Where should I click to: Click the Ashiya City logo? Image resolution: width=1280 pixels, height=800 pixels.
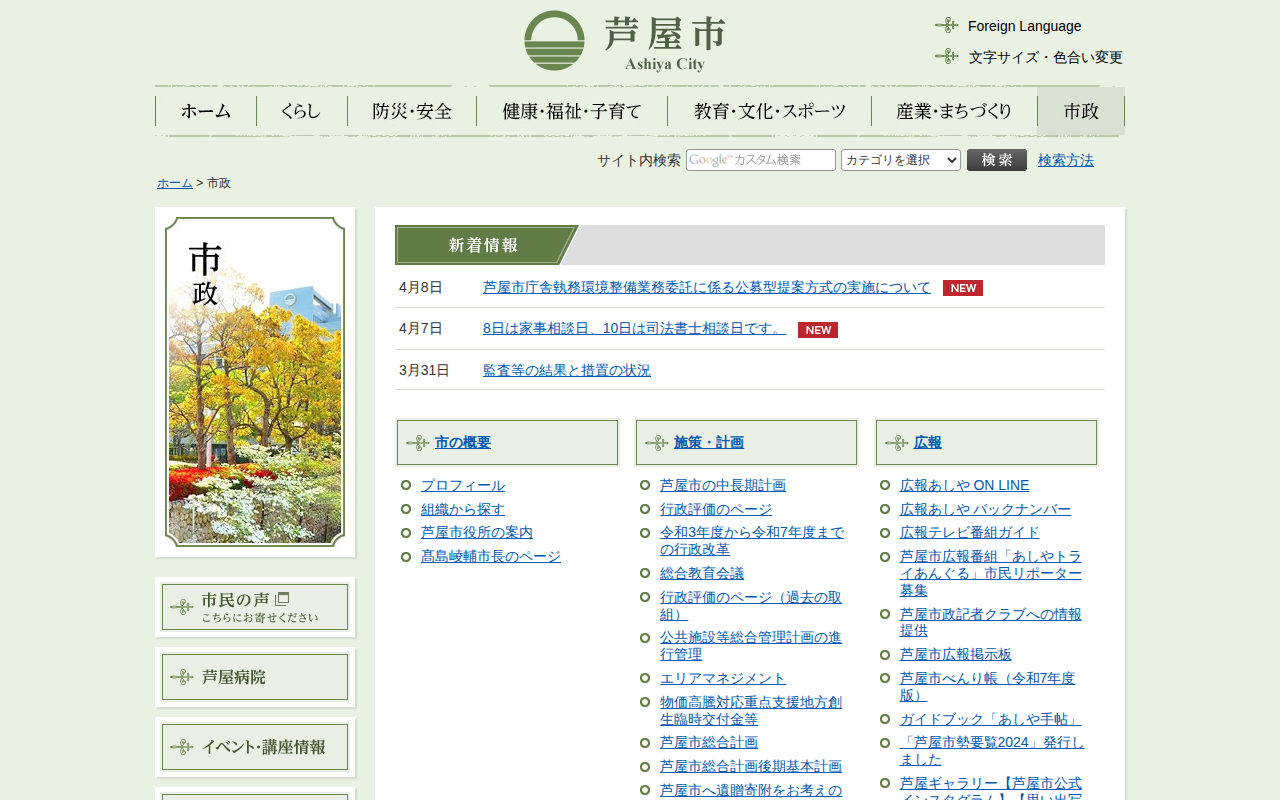tap(624, 41)
